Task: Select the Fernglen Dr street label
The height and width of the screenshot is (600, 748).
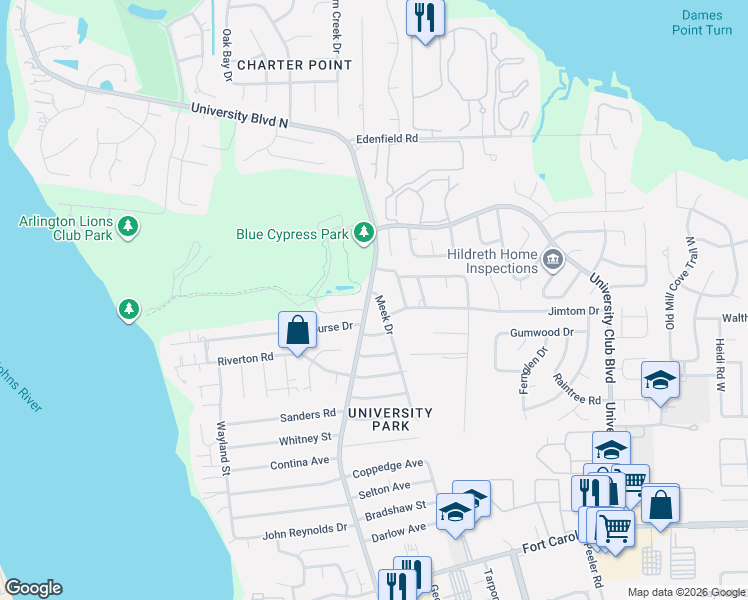Action: coord(533,371)
